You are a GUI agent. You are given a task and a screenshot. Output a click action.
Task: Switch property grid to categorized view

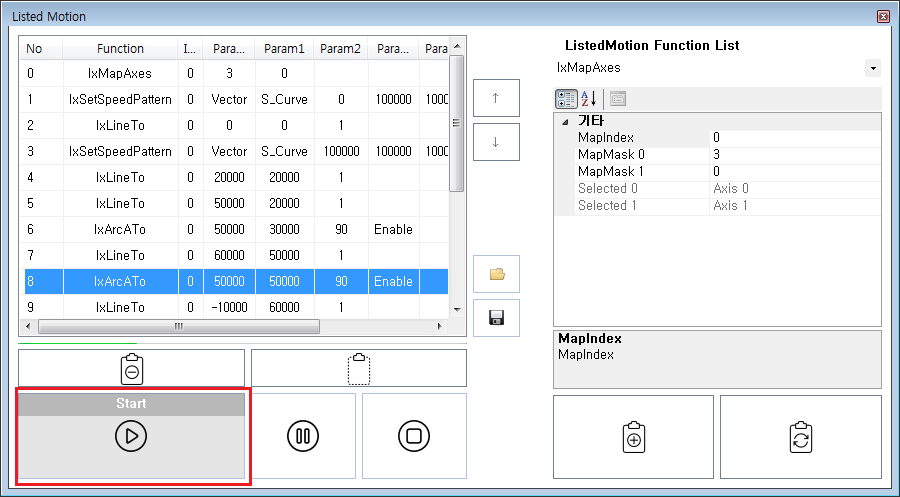[x=566, y=98]
